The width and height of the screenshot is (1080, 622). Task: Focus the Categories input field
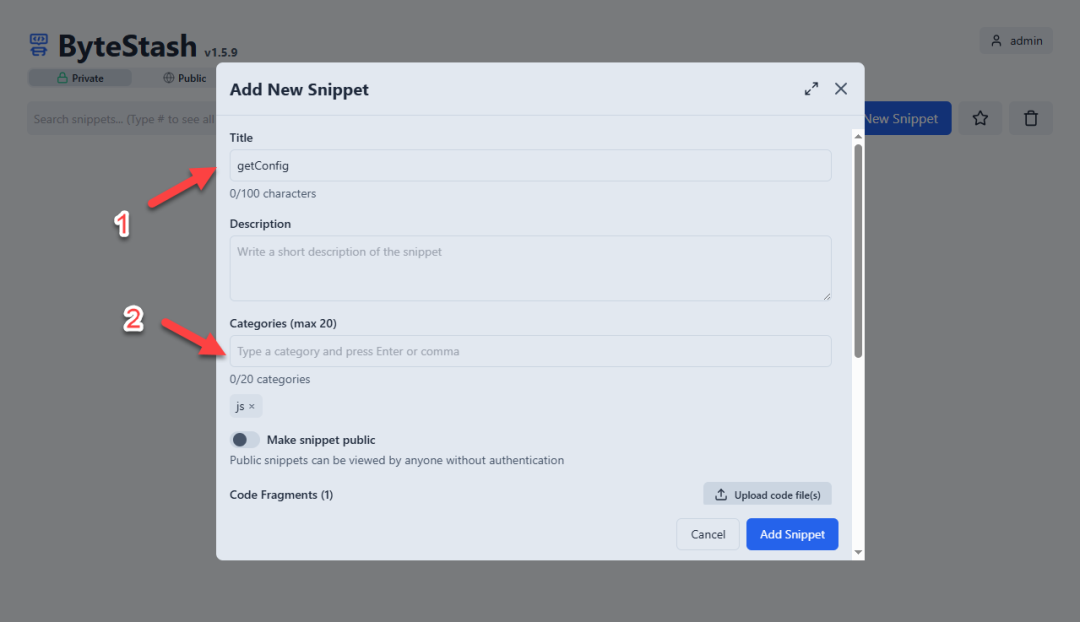[x=530, y=351]
